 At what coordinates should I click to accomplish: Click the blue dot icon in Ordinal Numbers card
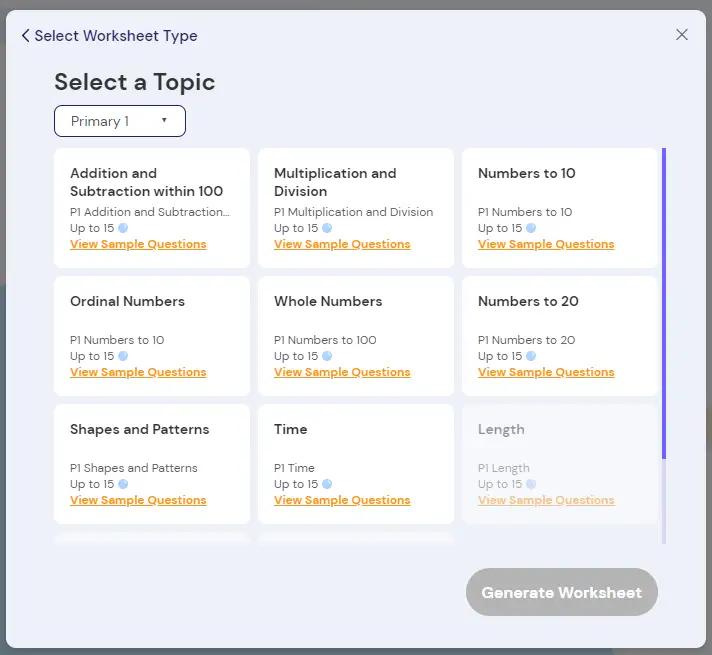point(123,356)
